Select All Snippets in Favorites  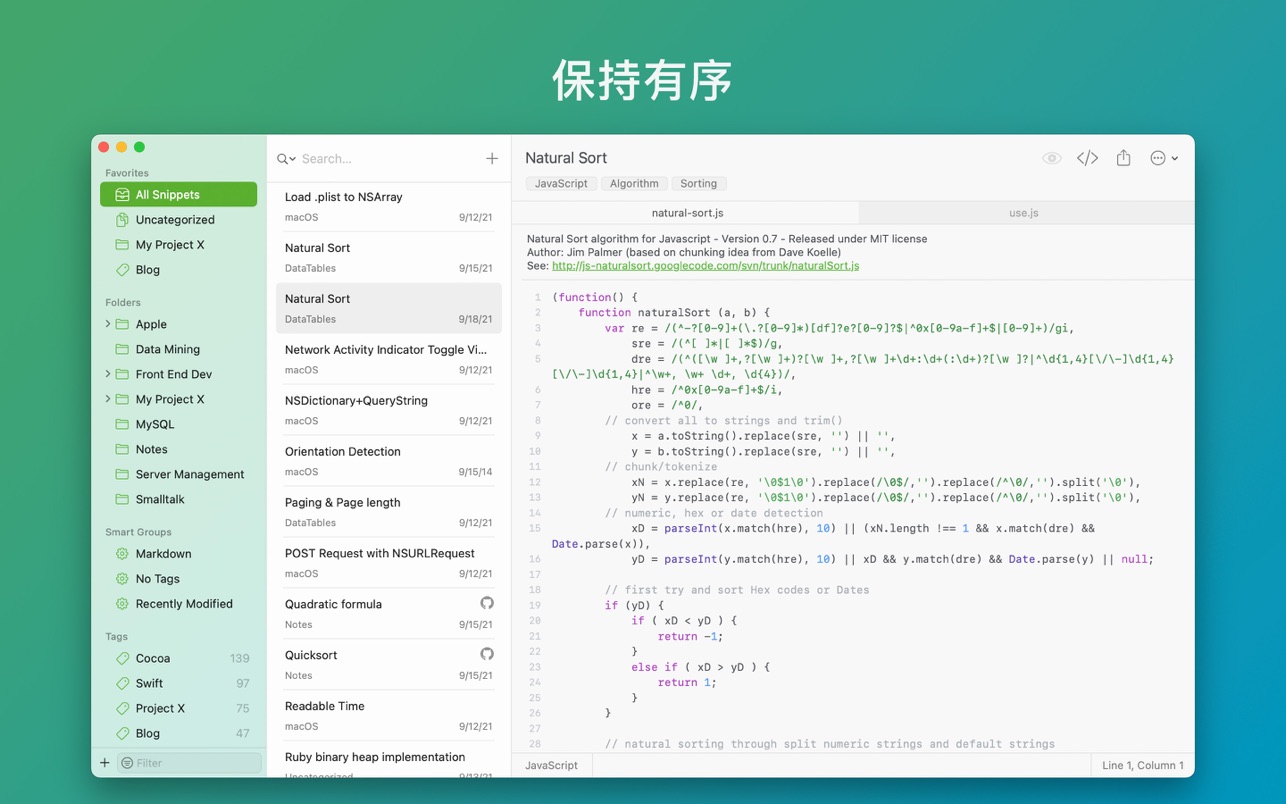click(178, 195)
